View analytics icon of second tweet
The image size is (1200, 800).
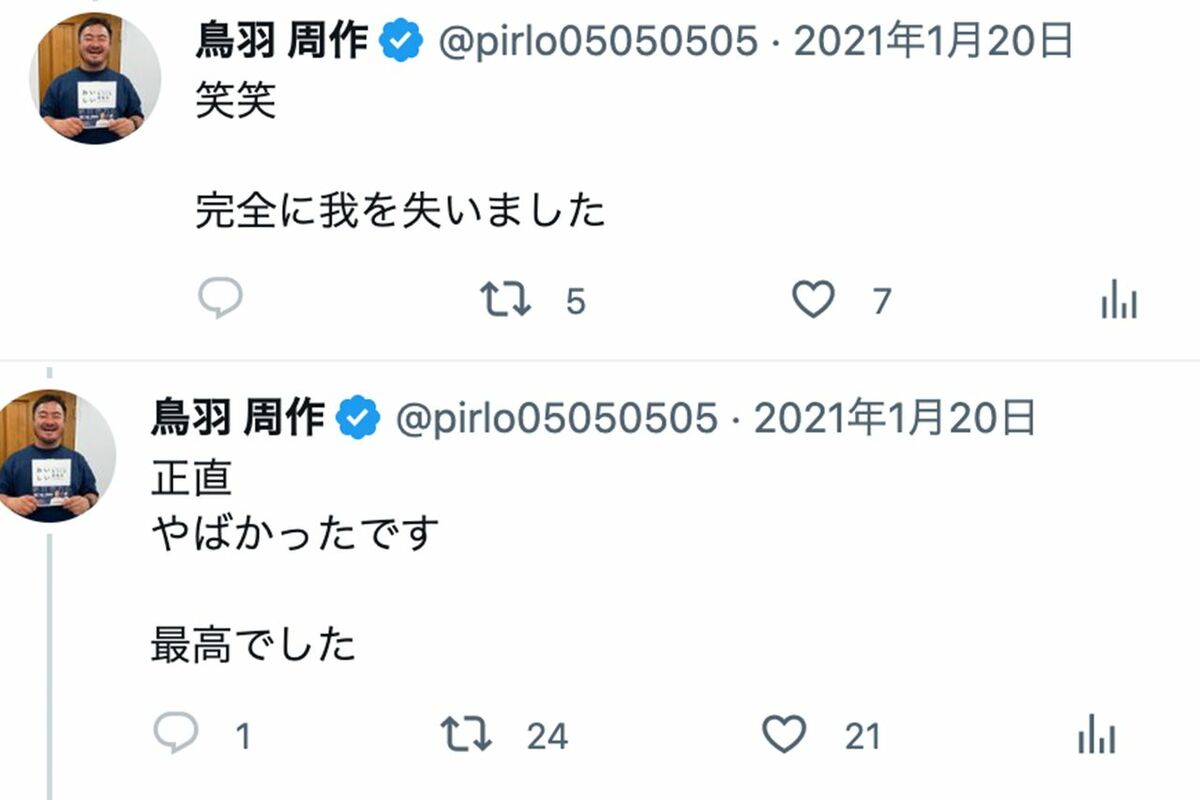pos(1096,737)
